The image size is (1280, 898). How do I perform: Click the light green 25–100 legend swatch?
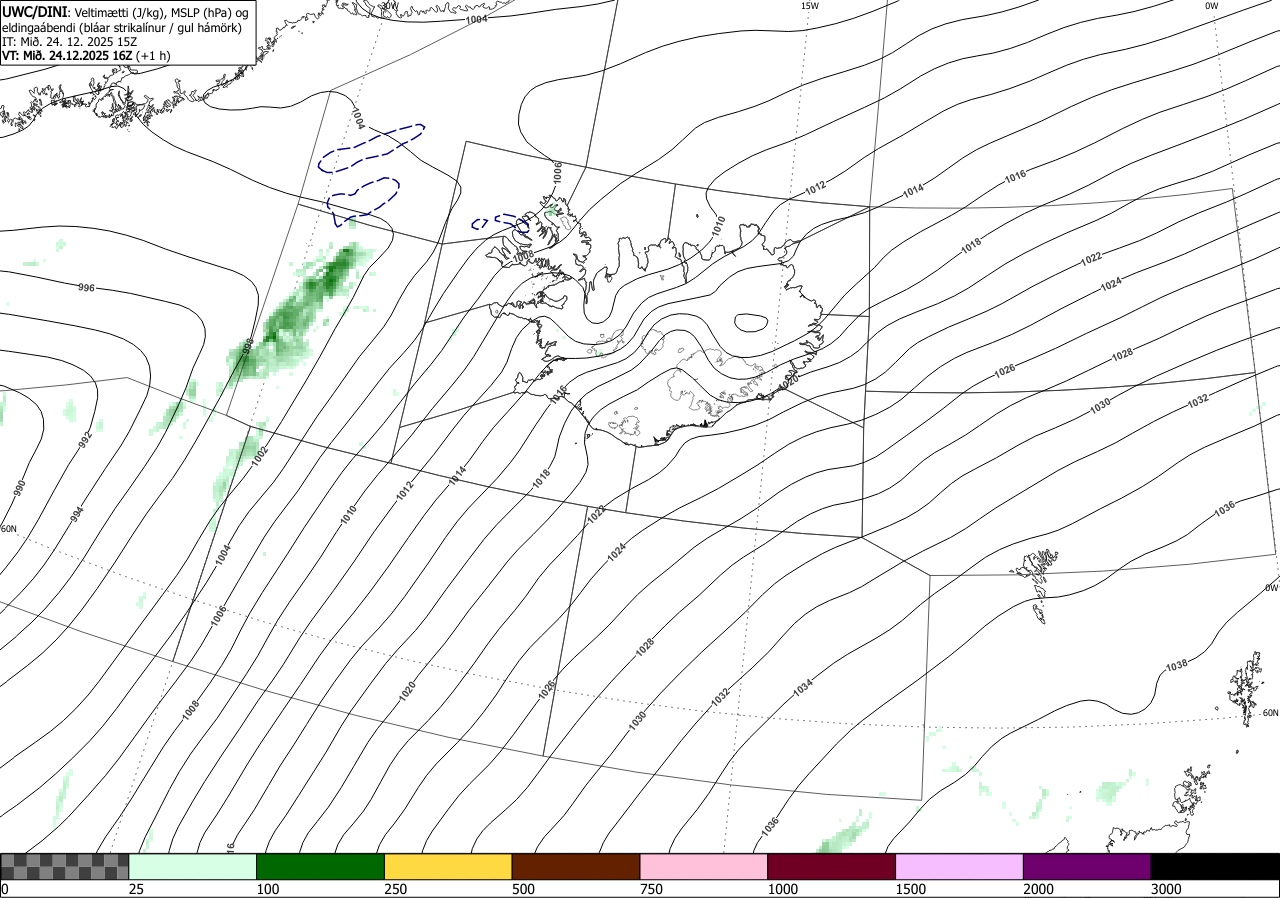pyautogui.click(x=193, y=866)
